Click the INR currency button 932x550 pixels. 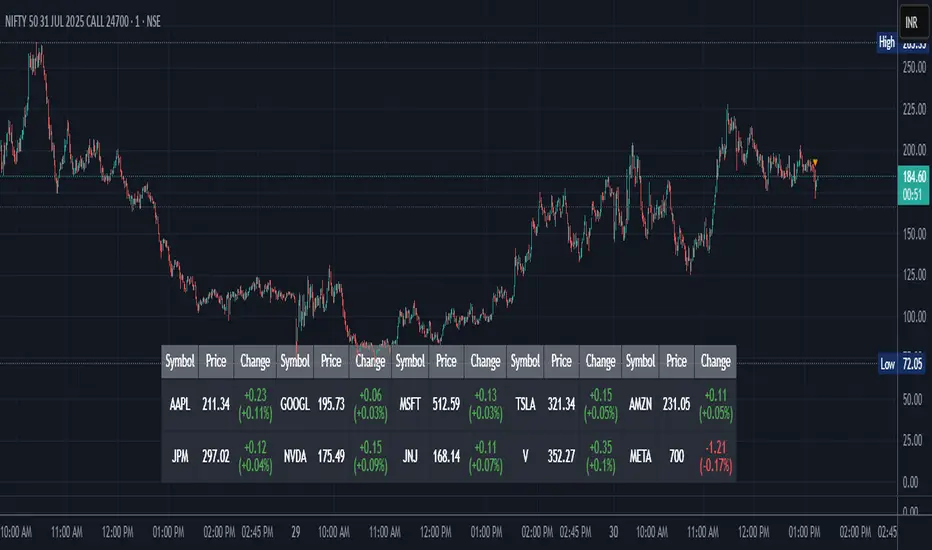[910, 20]
